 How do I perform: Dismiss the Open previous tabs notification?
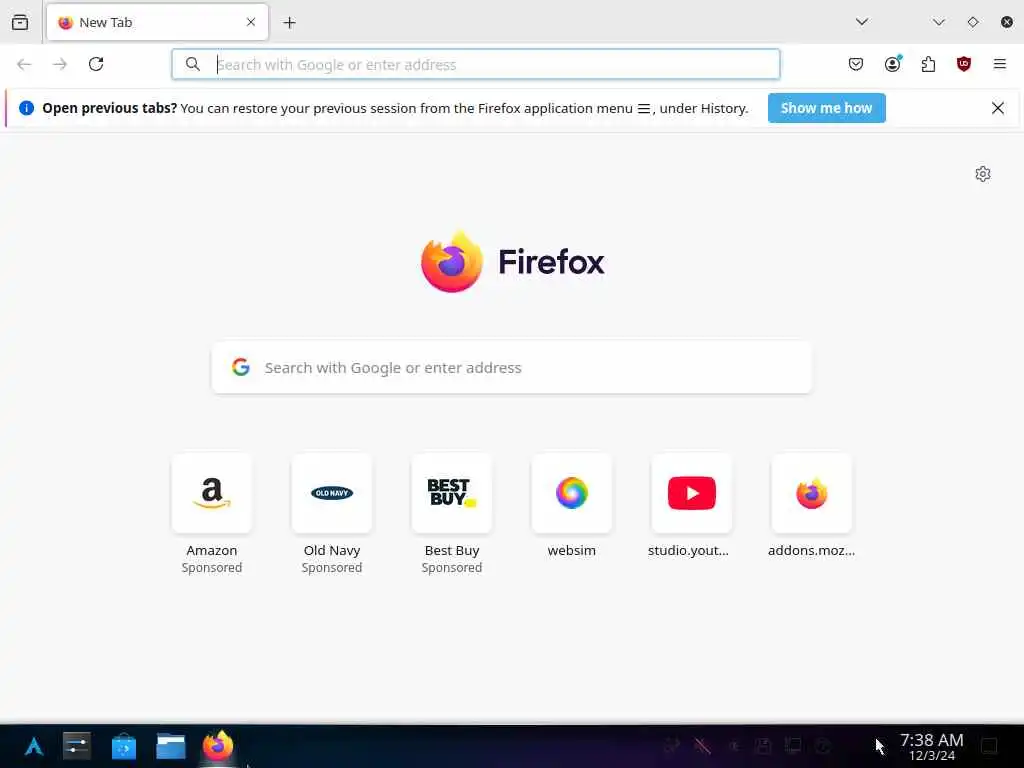[x=998, y=108]
